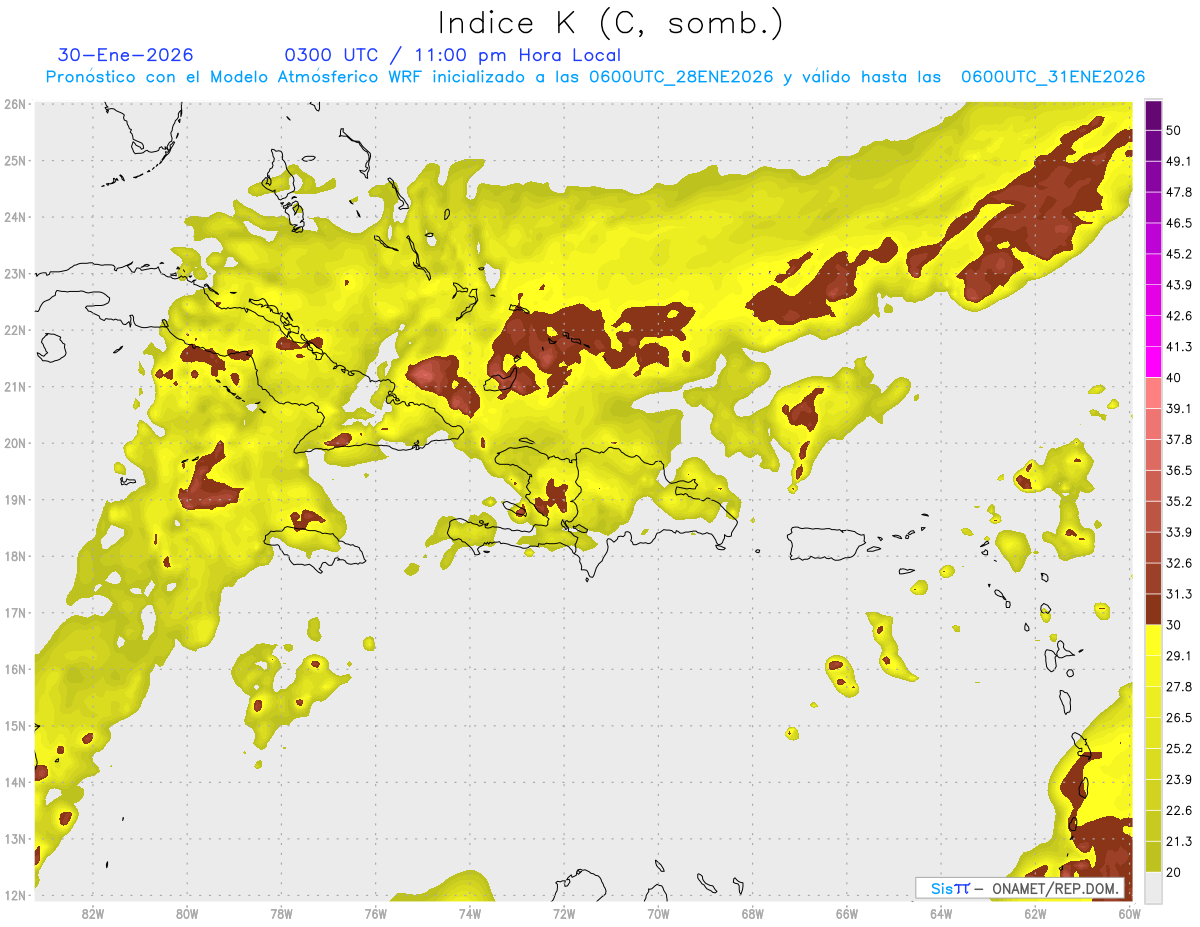The height and width of the screenshot is (927, 1200).
Task: Click the olive colorbar segment beside 21.3
Action: (x=1154, y=857)
